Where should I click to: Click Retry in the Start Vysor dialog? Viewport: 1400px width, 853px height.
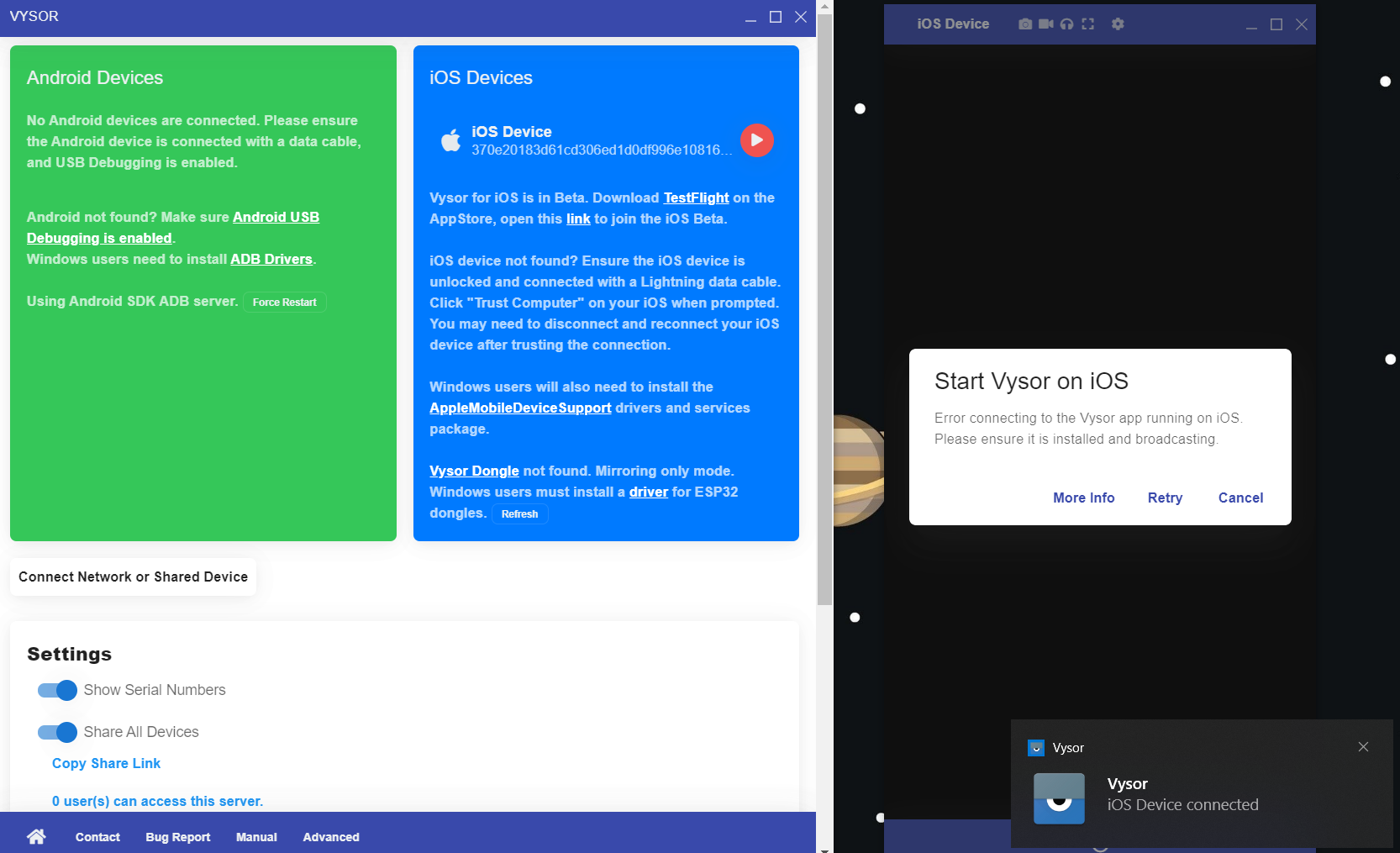pyautogui.click(x=1165, y=498)
